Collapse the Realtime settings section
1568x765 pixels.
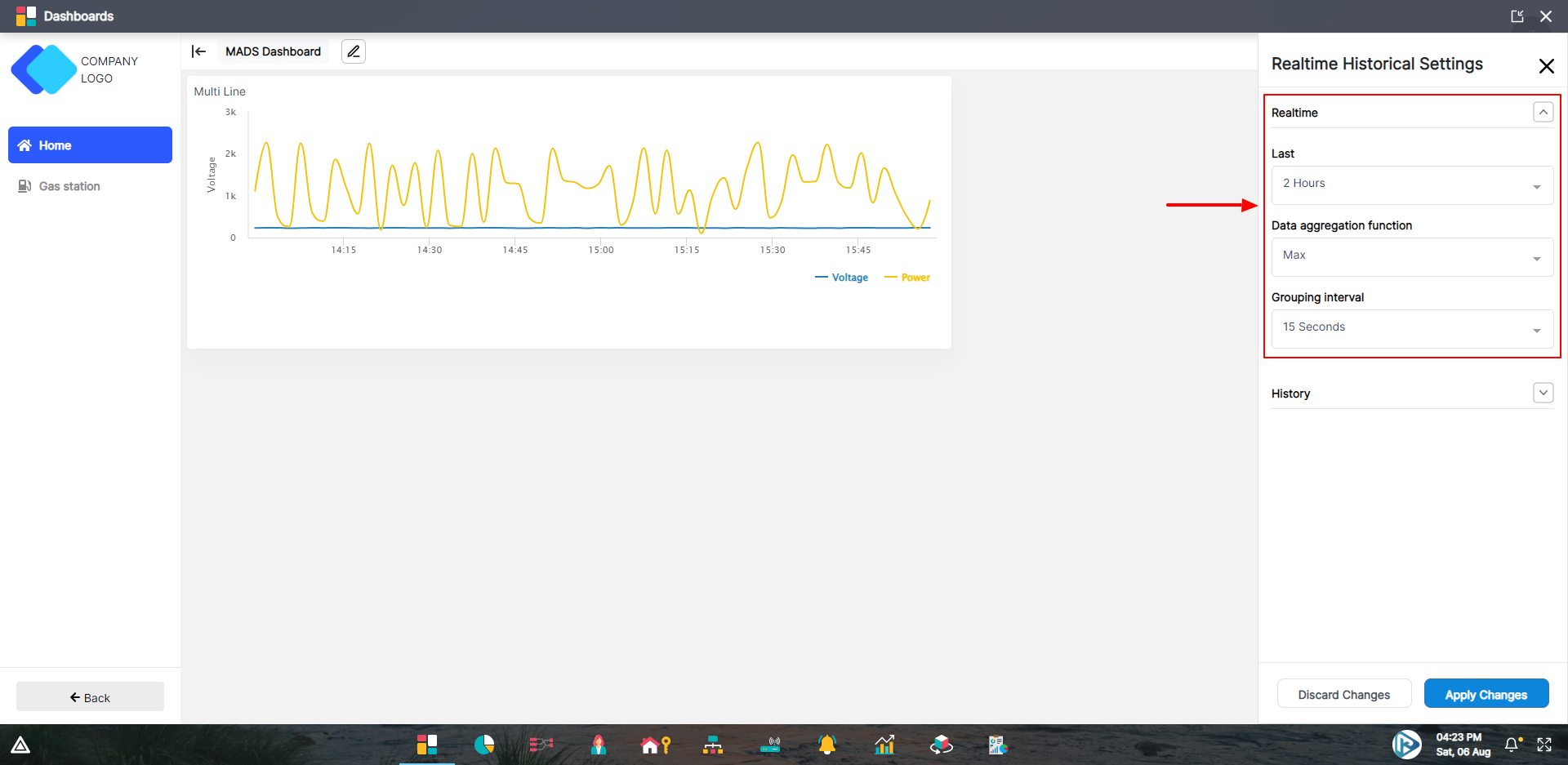pyautogui.click(x=1543, y=112)
